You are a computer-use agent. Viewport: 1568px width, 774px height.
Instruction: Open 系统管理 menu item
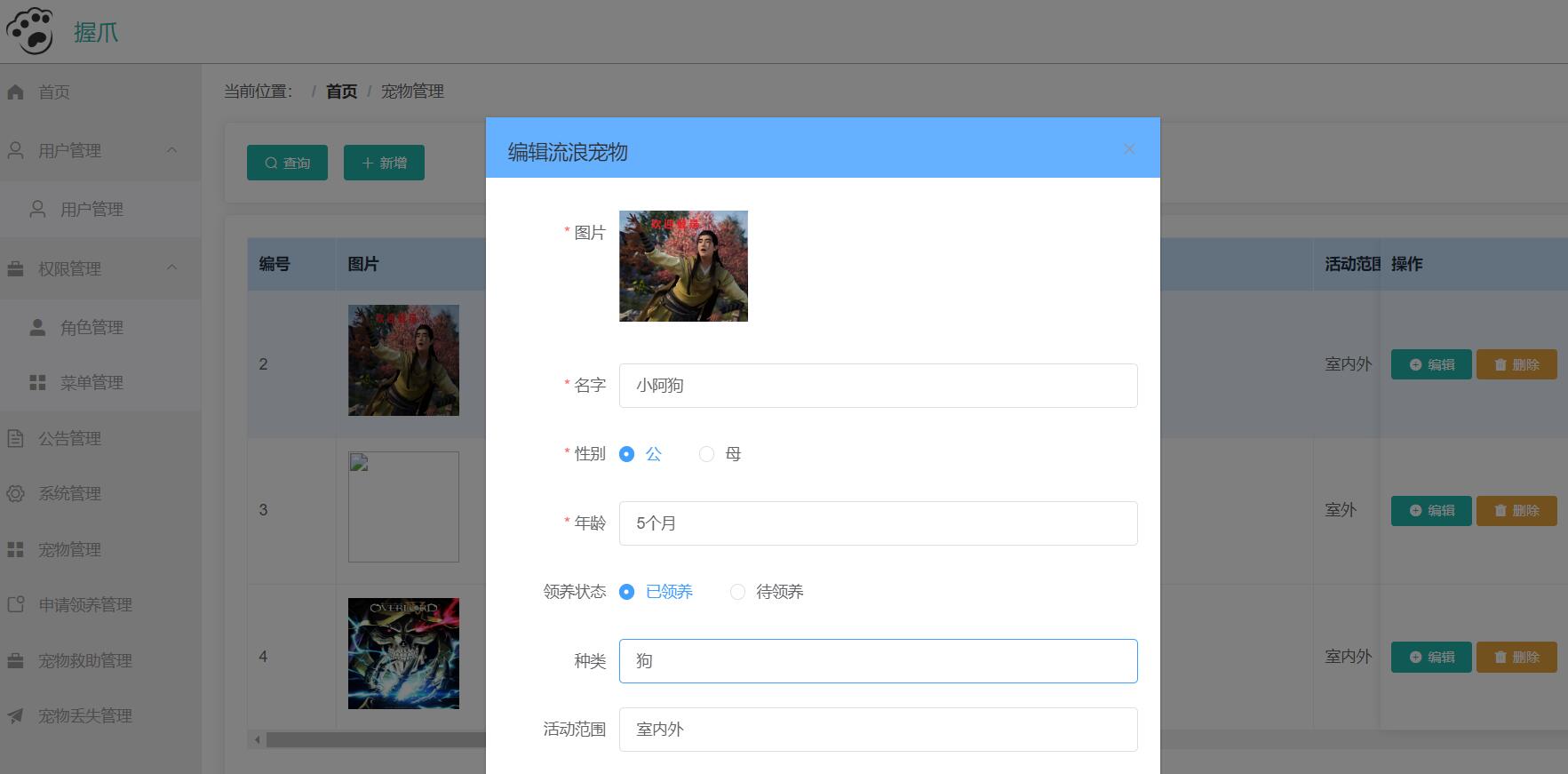point(100,493)
